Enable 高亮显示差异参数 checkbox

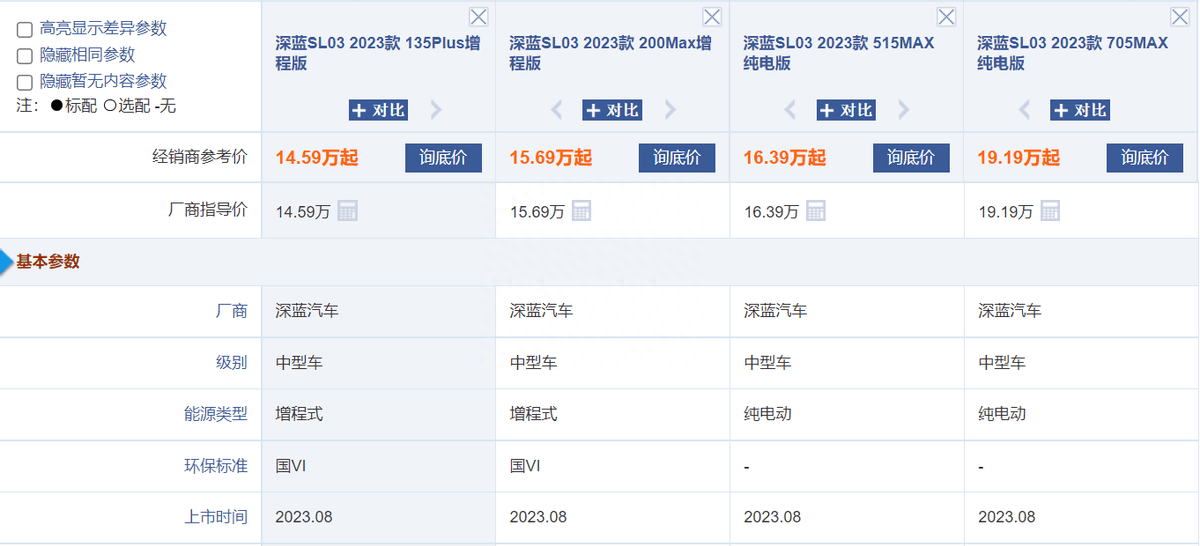pyautogui.click(x=25, y=30)
